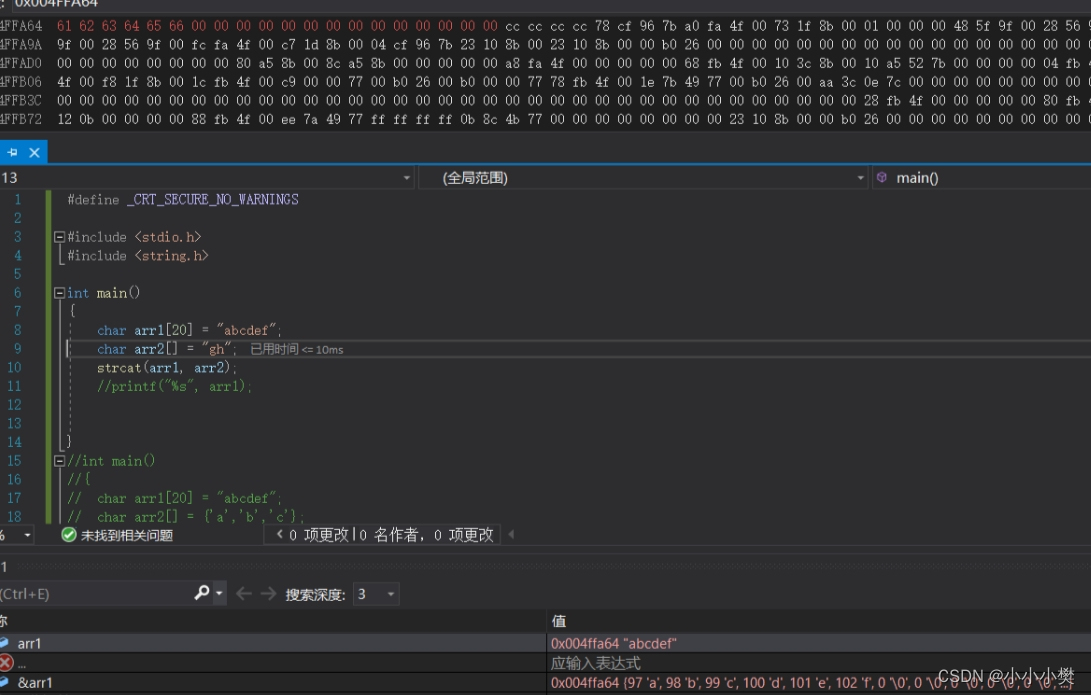The image size is (1091, 695).
Task: Open the main() member dropdown
Action: [x=981, y=178]
